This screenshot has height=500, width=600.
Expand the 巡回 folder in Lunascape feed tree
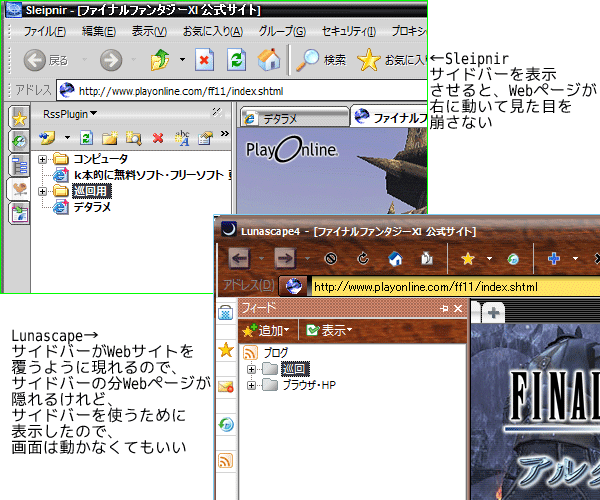point(251,369)
